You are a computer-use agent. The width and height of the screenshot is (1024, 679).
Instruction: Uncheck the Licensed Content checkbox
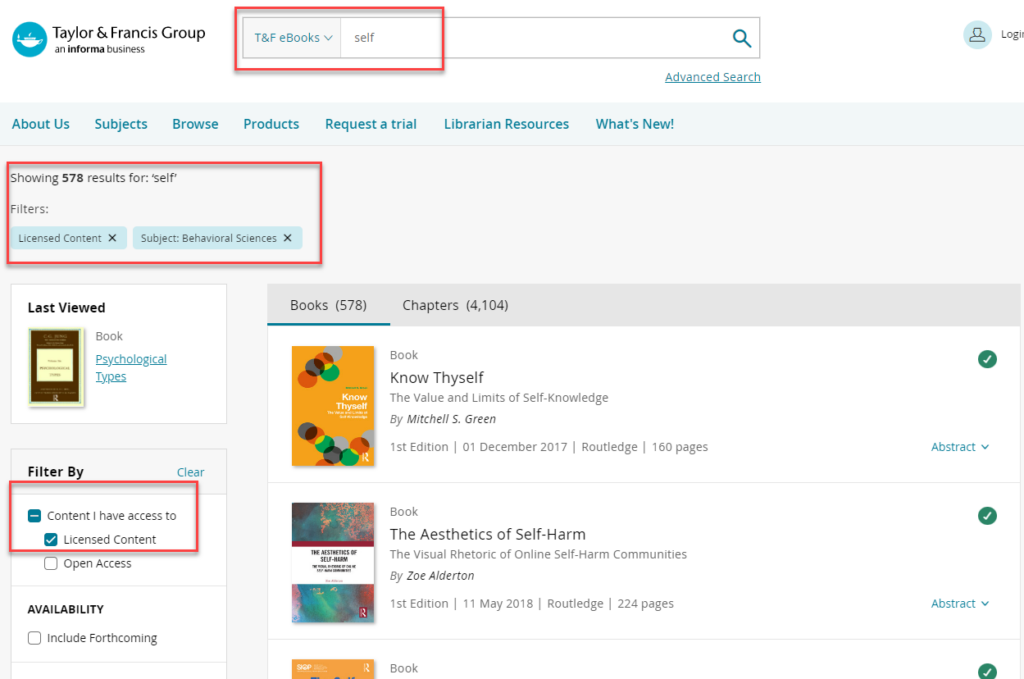pyautogui.click(x=51, y=539)
